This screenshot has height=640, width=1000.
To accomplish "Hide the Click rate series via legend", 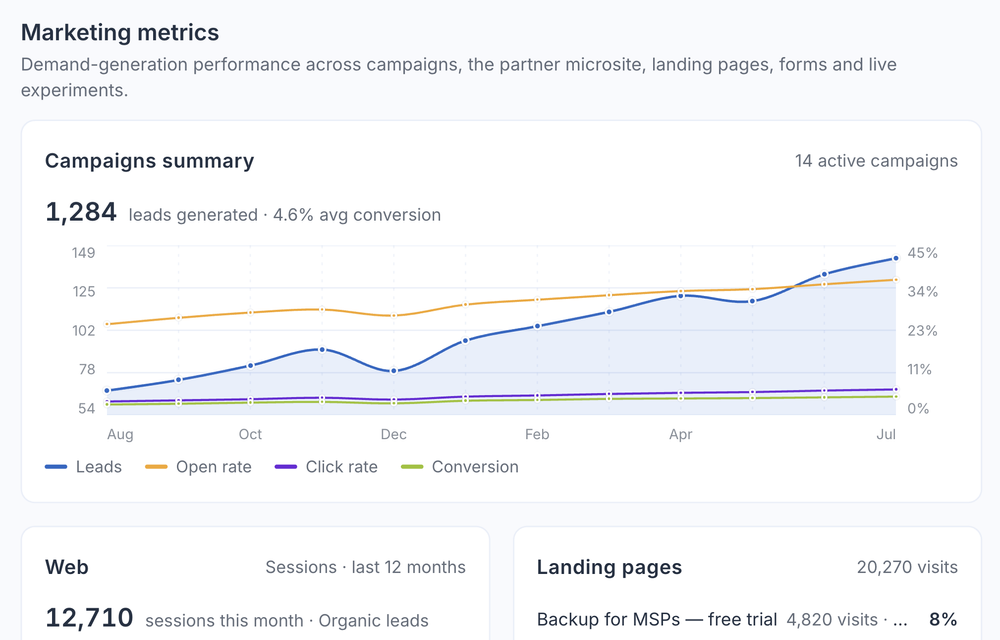I will tap(326, 467).
